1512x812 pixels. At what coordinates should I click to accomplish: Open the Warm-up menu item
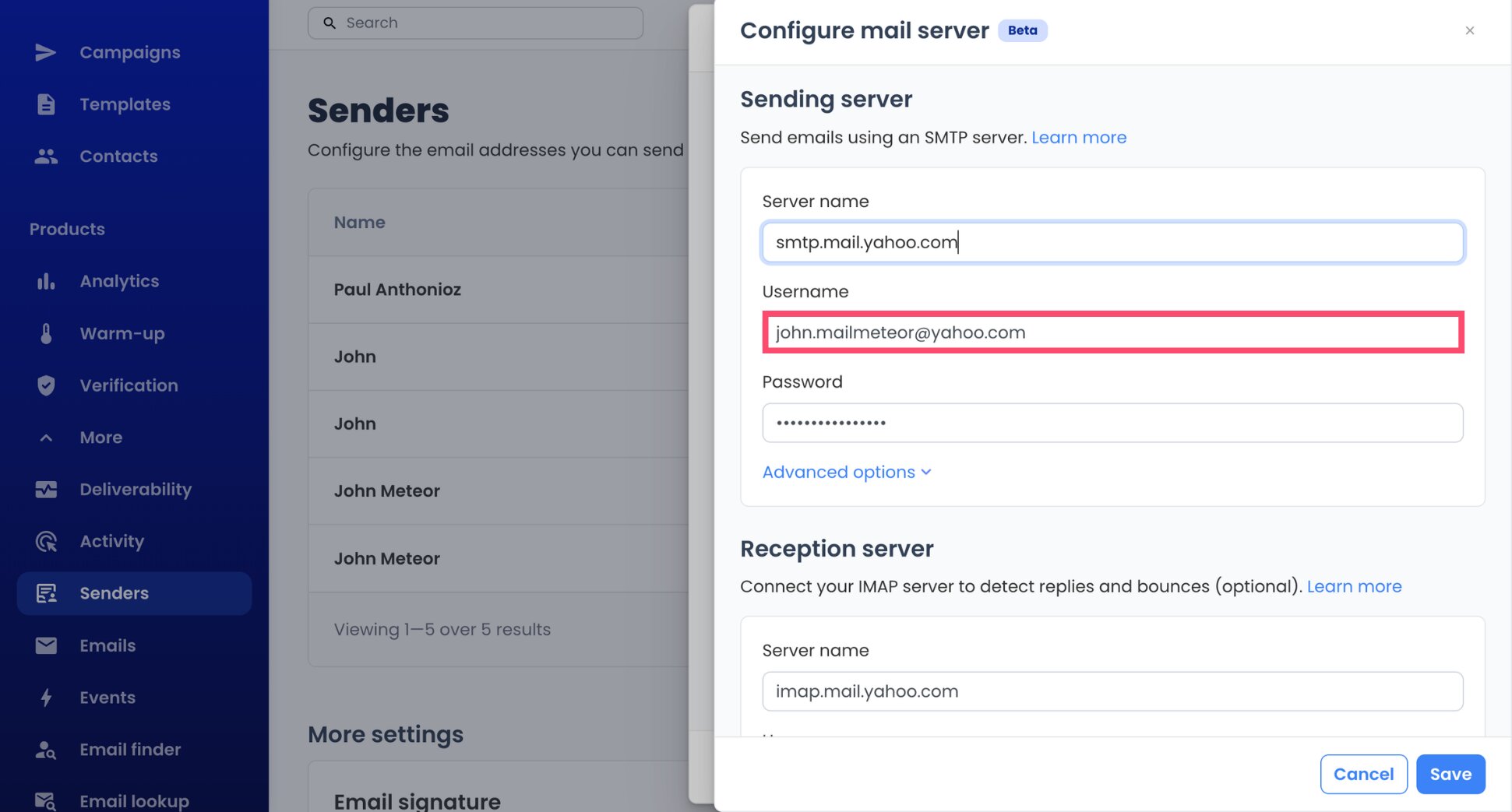pos(122,333)
